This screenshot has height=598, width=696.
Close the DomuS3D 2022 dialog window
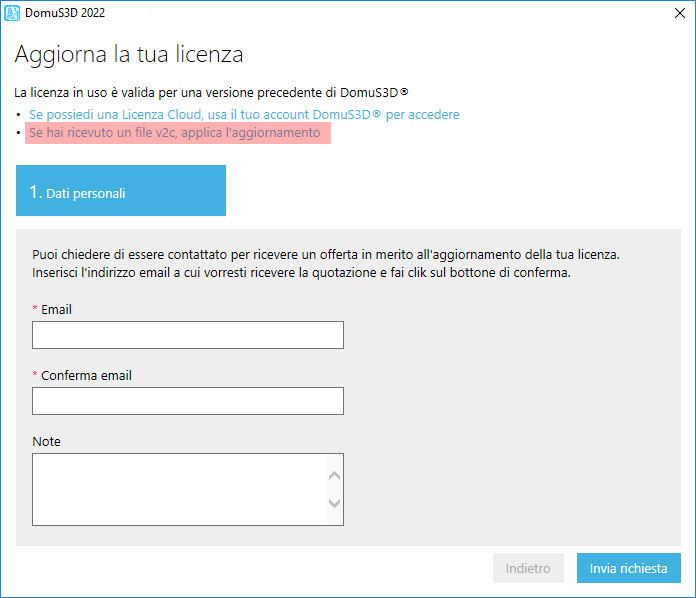[680, 13]
